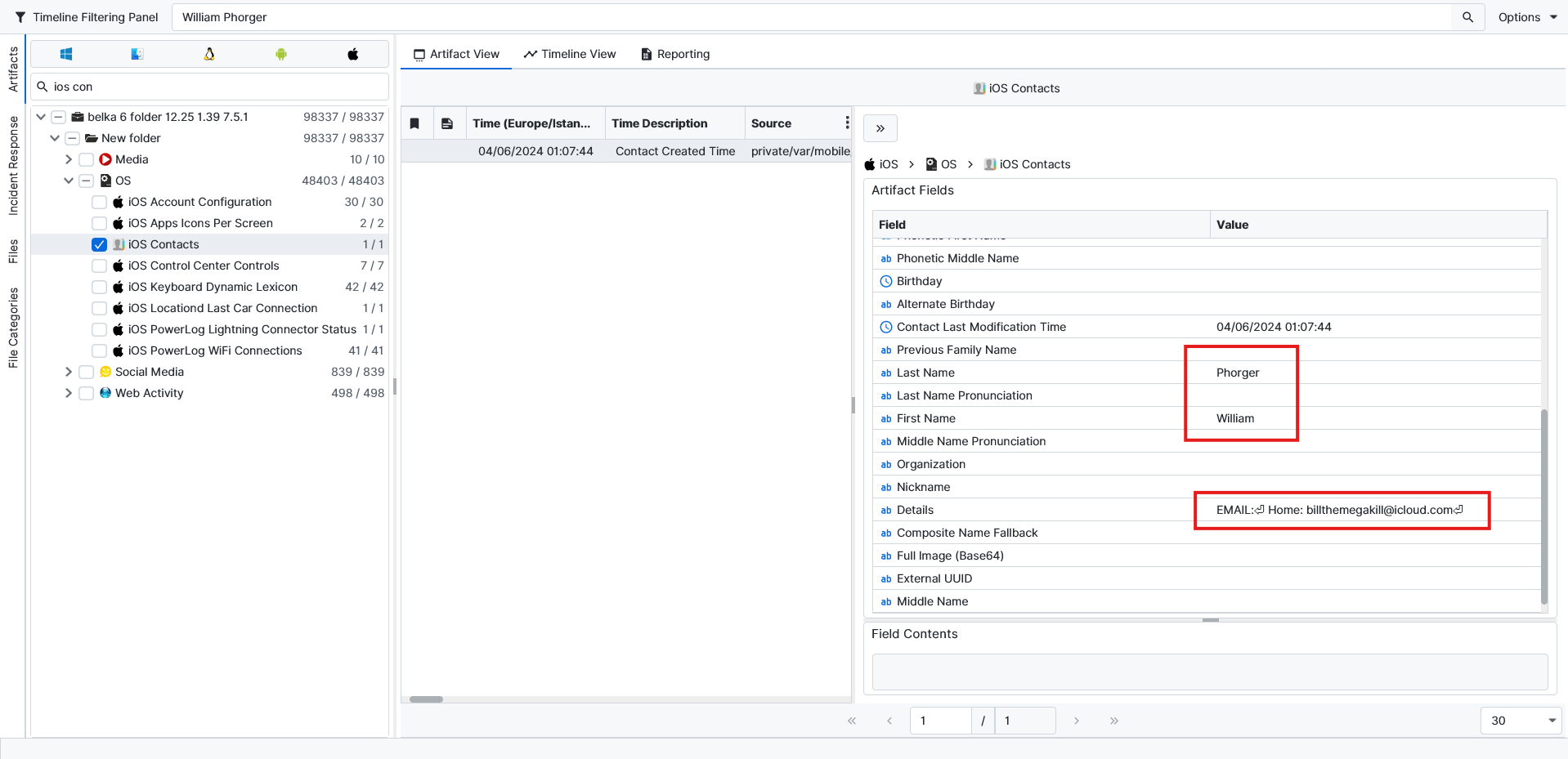Open the Options dropdown menu
This screenshot has height=759, width=1568.
pyautogui.click(x=1527, y=17)
